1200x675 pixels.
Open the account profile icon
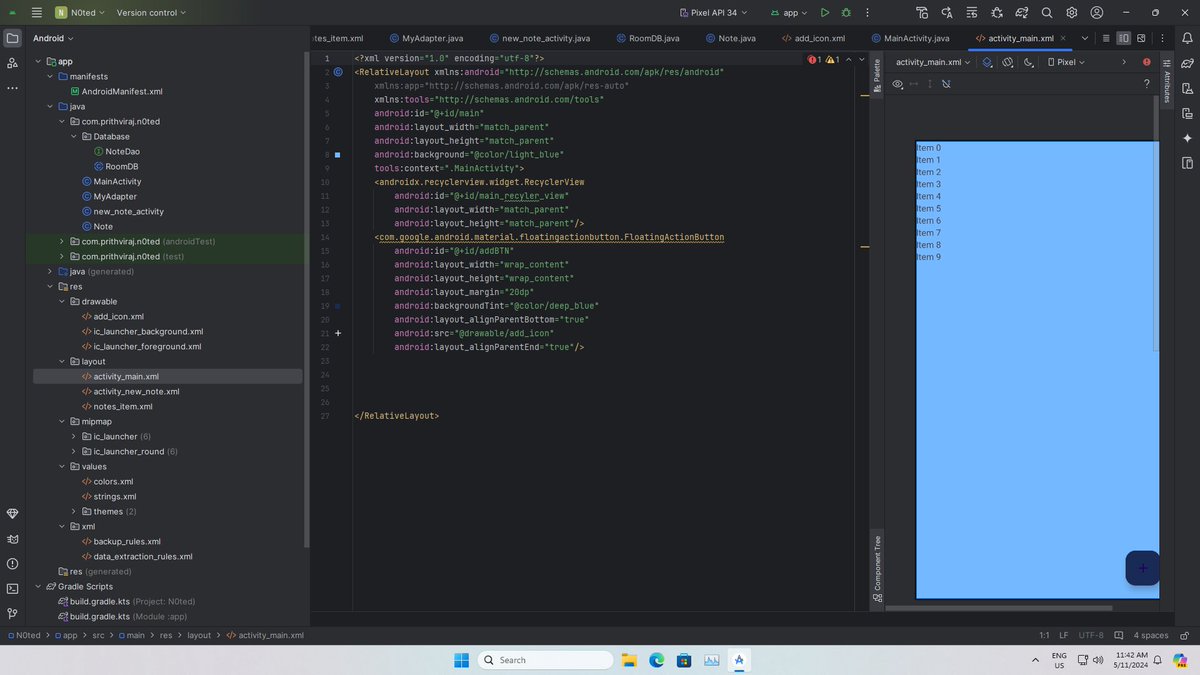pos(1097,13)
